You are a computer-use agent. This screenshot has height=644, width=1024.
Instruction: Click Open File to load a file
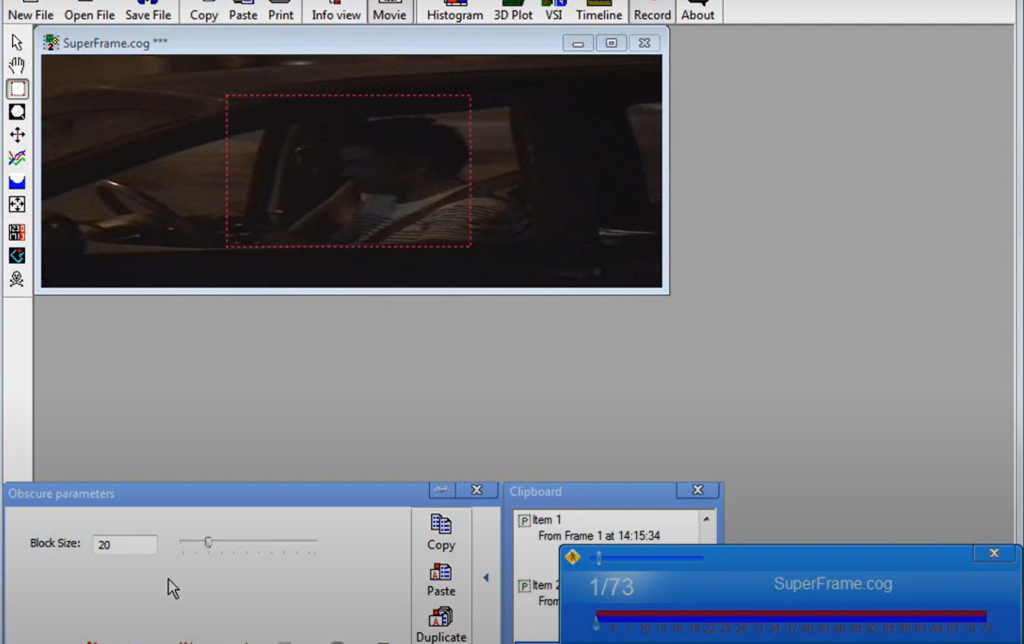[89, 10]
